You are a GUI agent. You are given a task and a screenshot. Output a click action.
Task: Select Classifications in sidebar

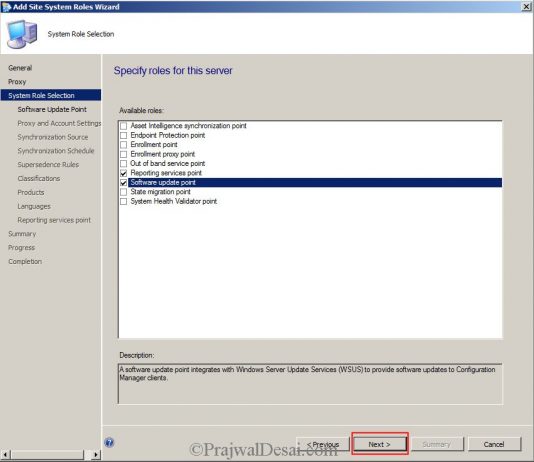(39, 178)
